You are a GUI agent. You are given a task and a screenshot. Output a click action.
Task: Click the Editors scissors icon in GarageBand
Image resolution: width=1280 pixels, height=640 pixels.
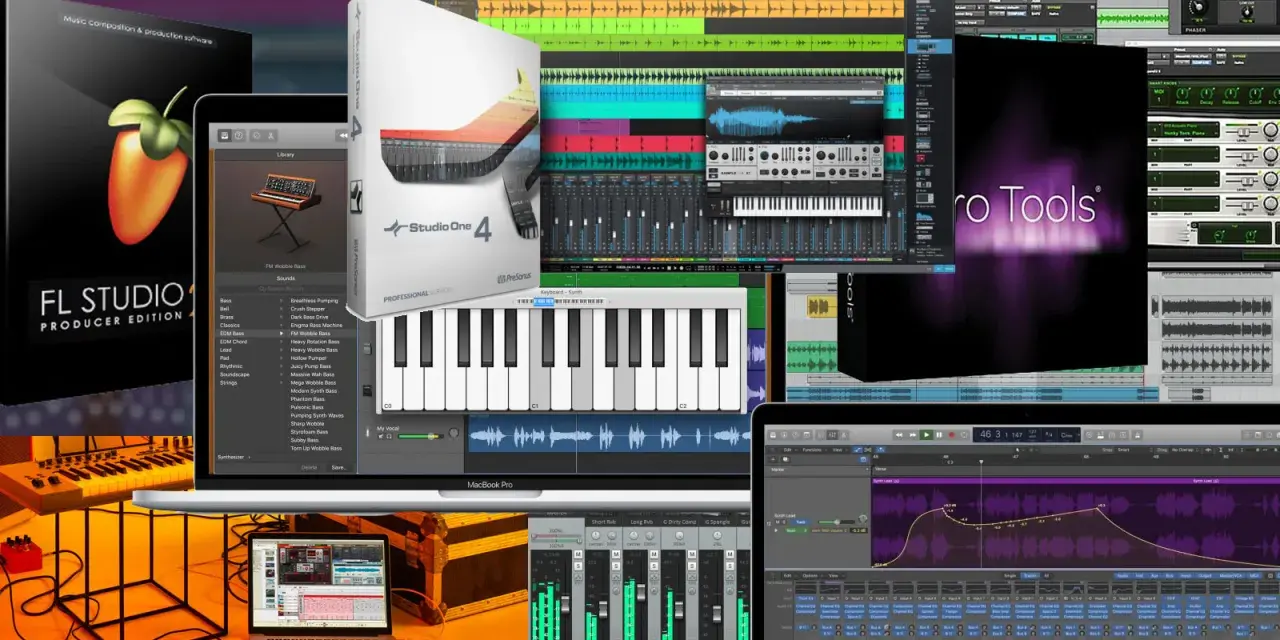point(272,135)
